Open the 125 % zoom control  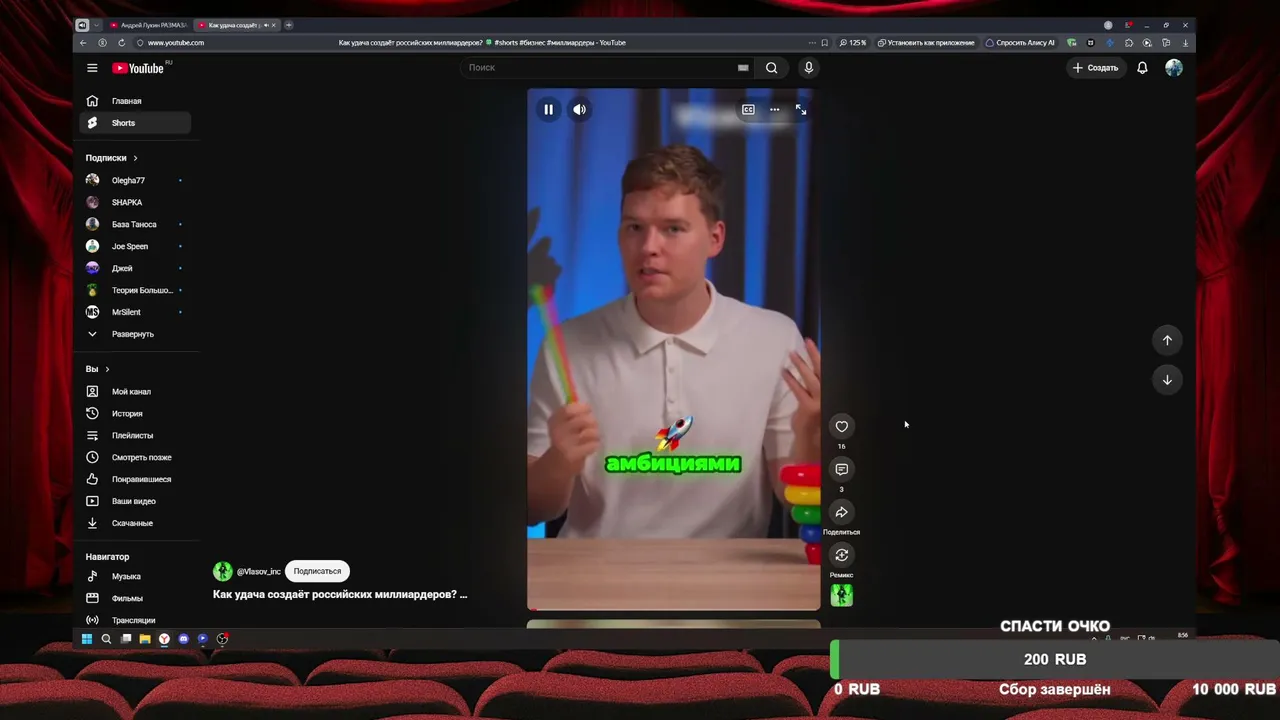pyautogui.click(x=853, y=43)
